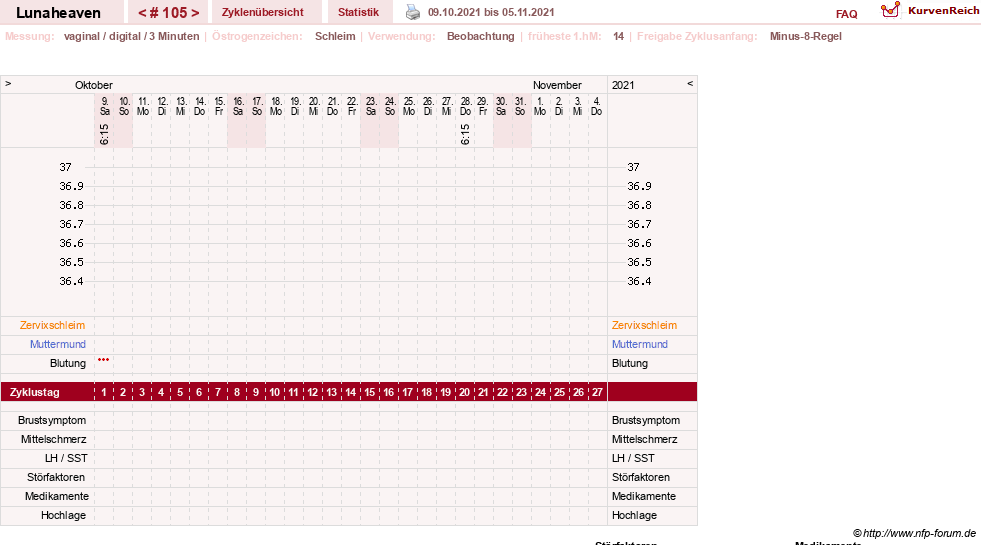Click the KurvenReich logo icon

coord(890,9)
